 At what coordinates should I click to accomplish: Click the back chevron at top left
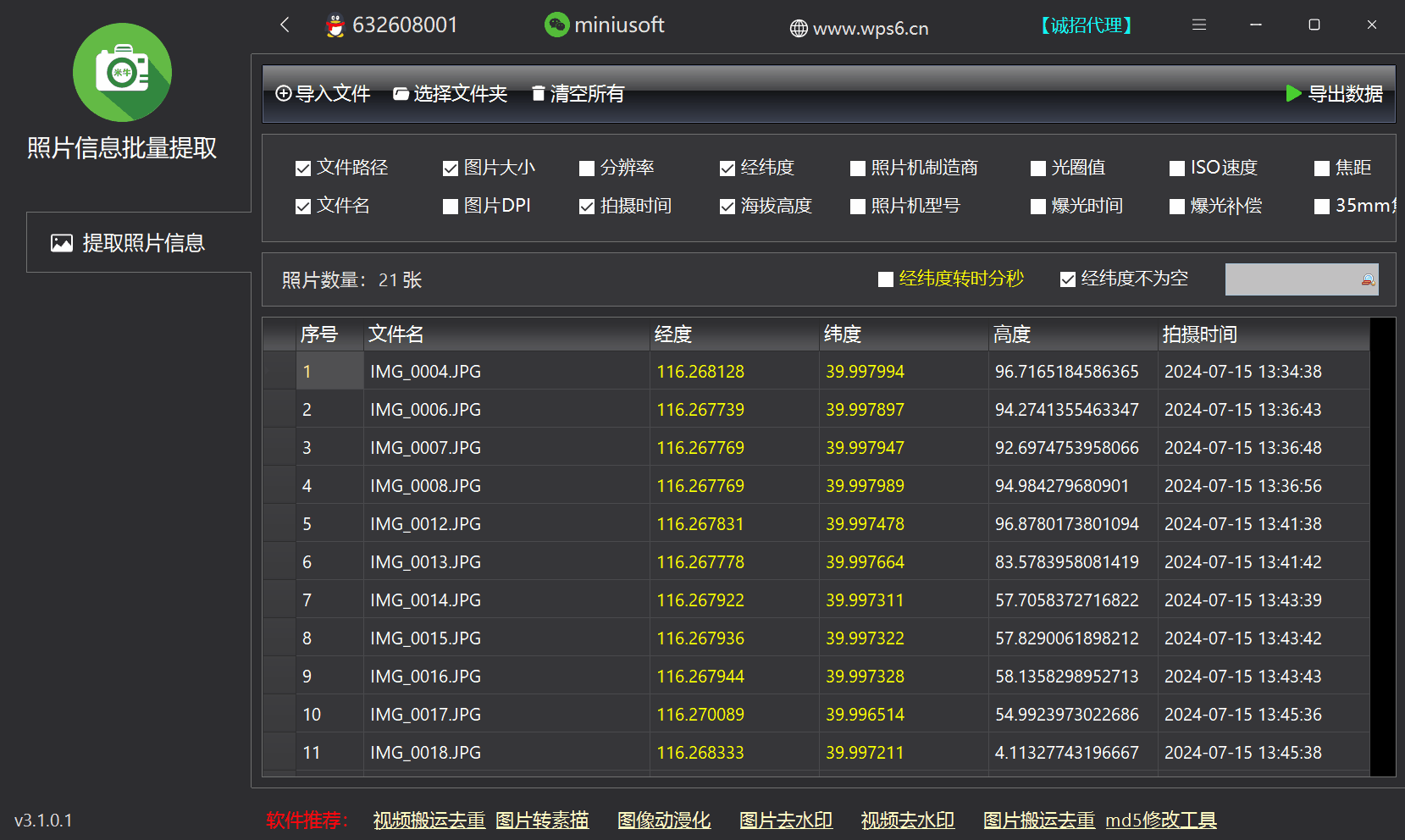(x=284, y=25)
